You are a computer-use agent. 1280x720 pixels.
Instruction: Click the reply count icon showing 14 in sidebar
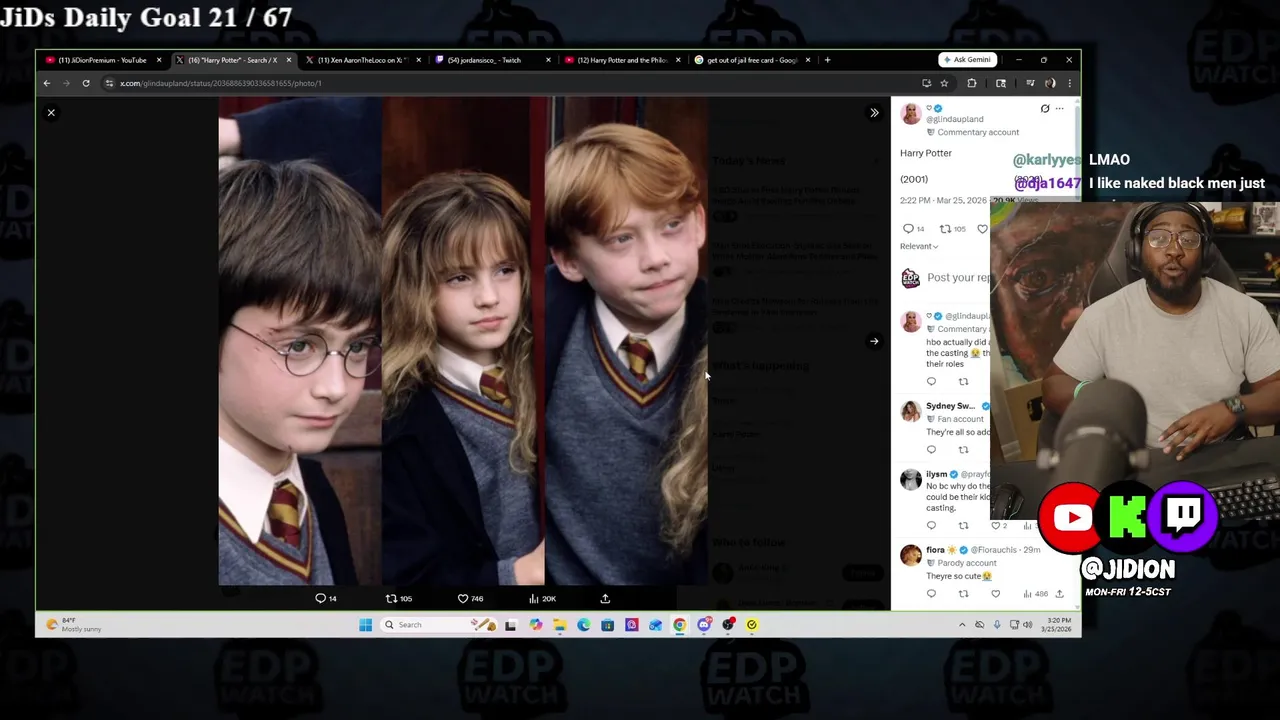coord(908,229)
